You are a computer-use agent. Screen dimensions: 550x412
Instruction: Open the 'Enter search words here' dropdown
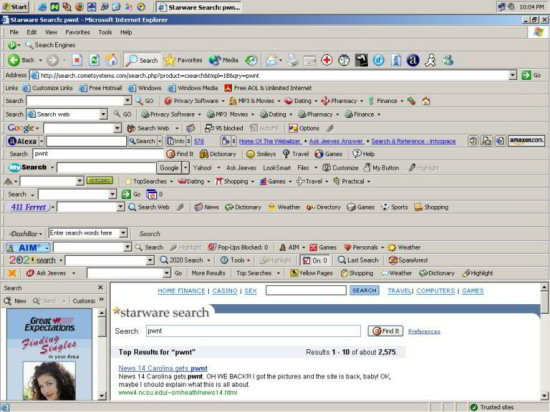click(x=123, y=233)
